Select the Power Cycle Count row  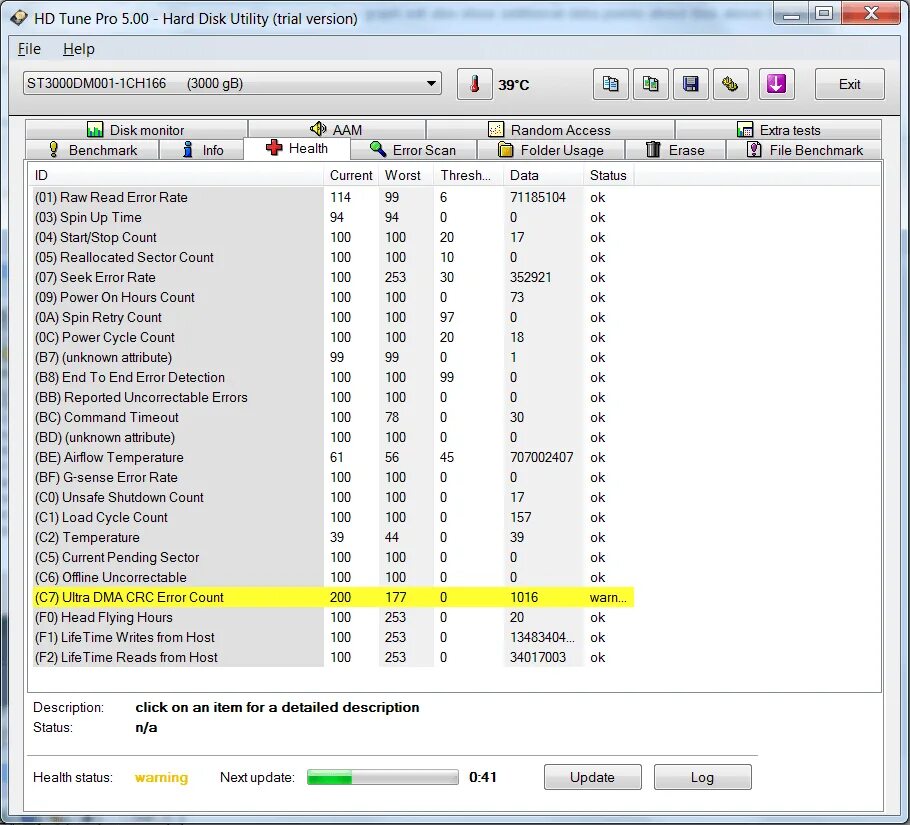point(333,338)
